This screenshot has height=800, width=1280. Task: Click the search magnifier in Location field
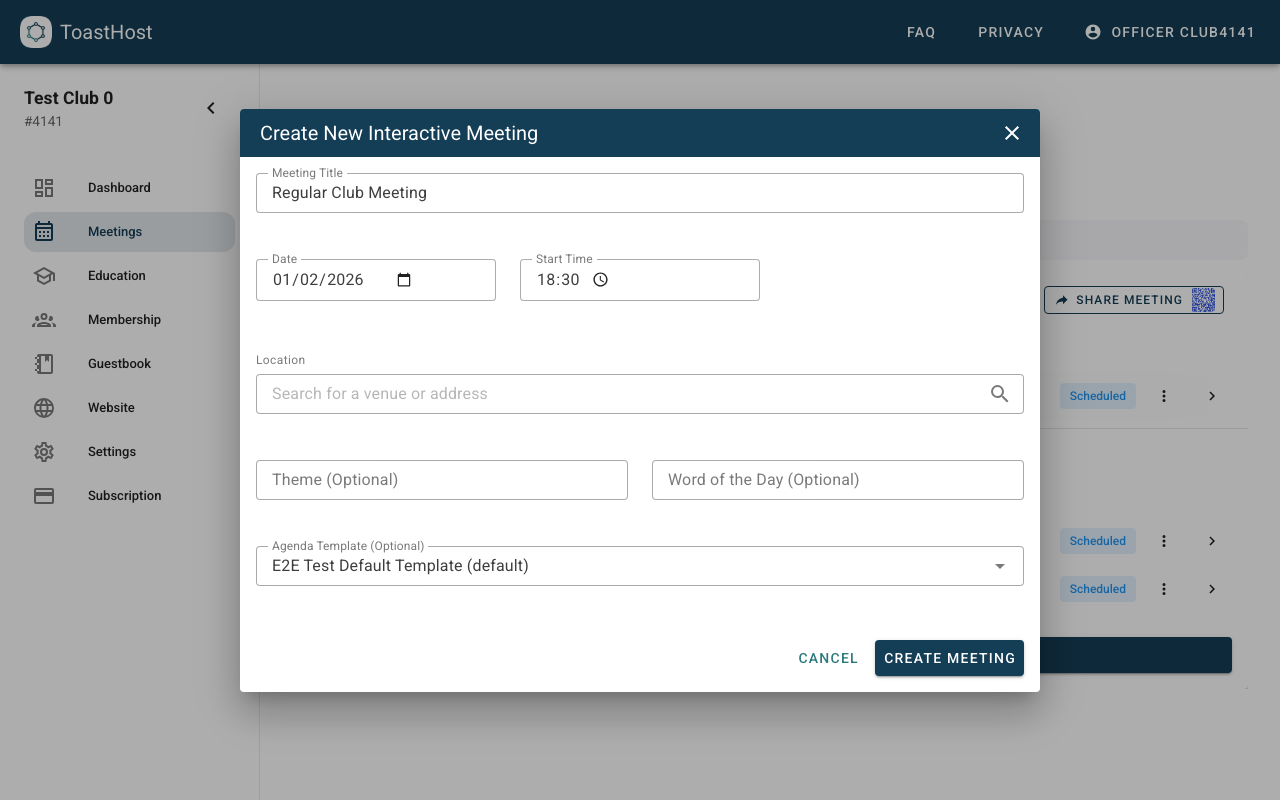click(999, 393)
